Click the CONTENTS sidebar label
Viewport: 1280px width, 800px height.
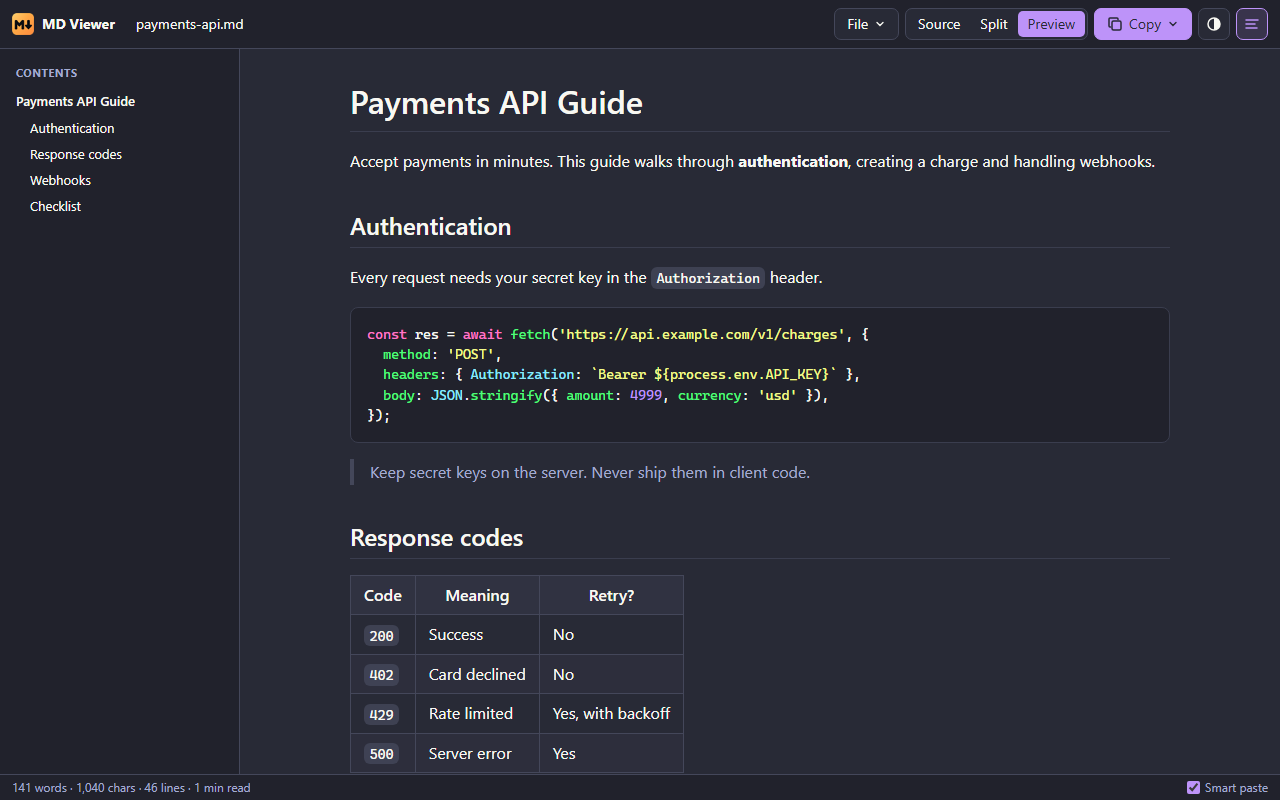click(x=47, y=73)
